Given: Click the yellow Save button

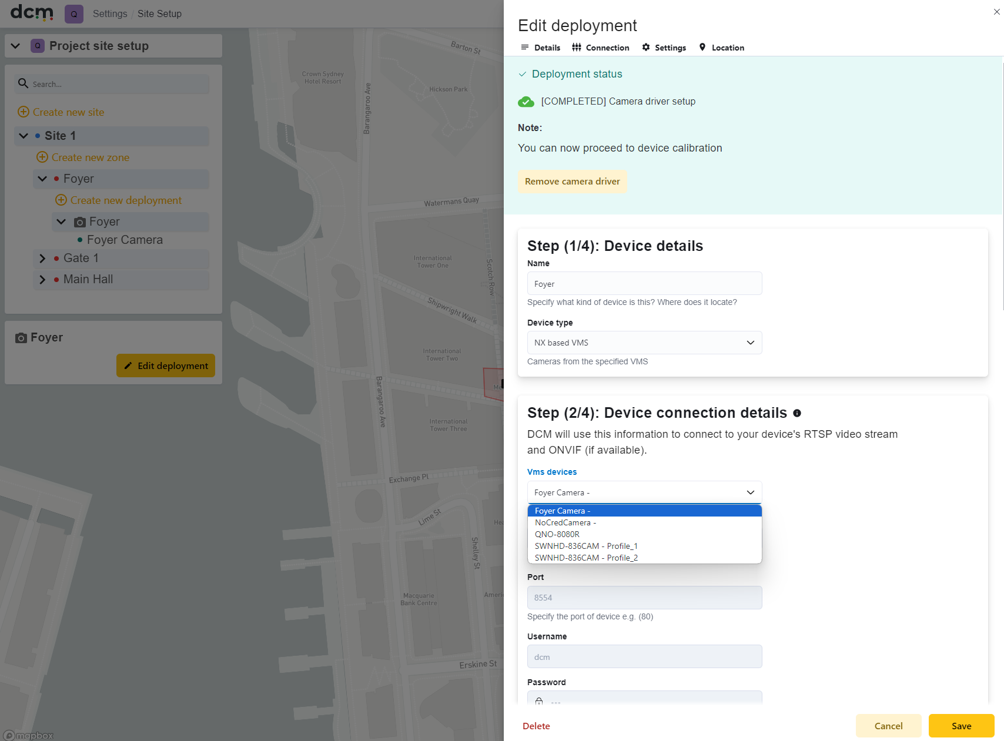Looking at the screenshot, I should 961,726.
